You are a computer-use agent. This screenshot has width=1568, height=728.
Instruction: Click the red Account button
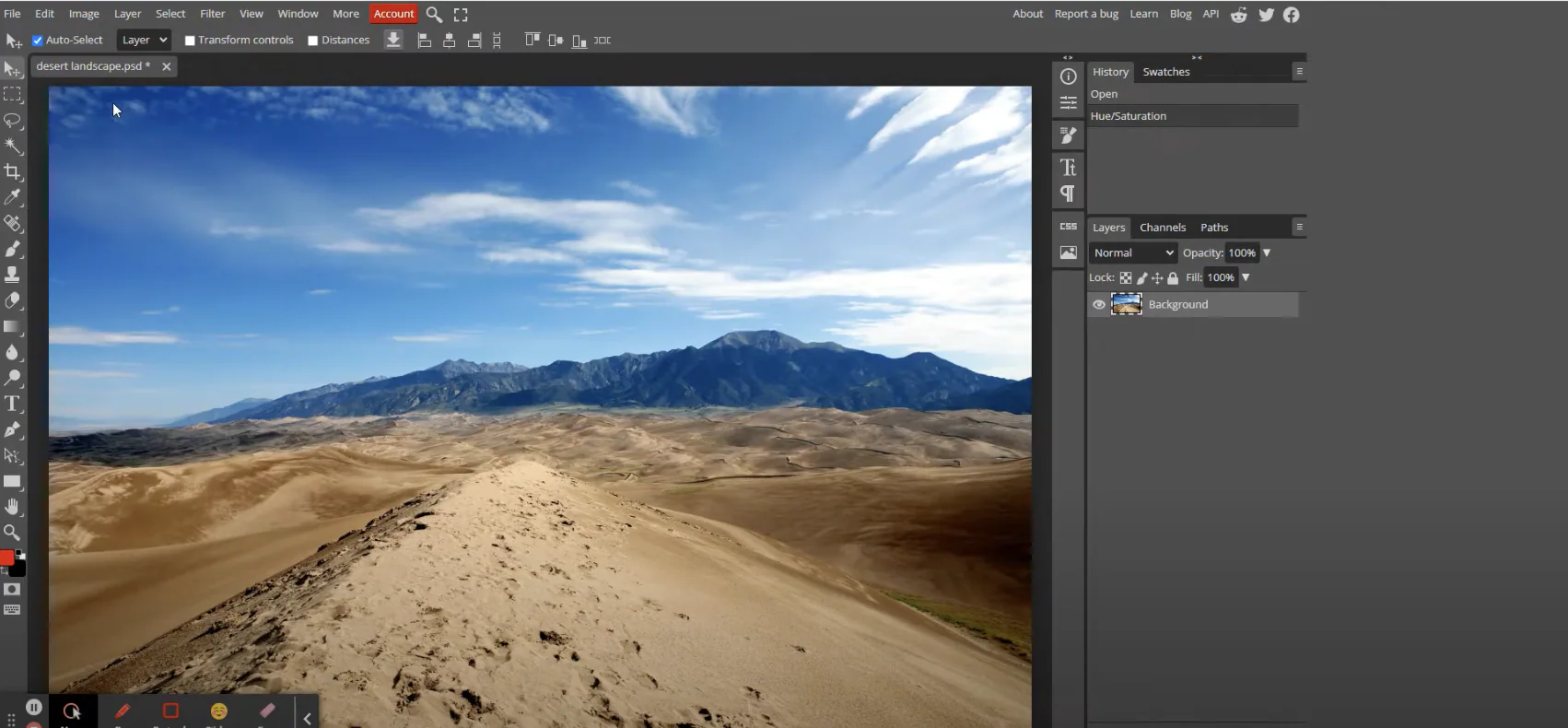pos(393,14)
